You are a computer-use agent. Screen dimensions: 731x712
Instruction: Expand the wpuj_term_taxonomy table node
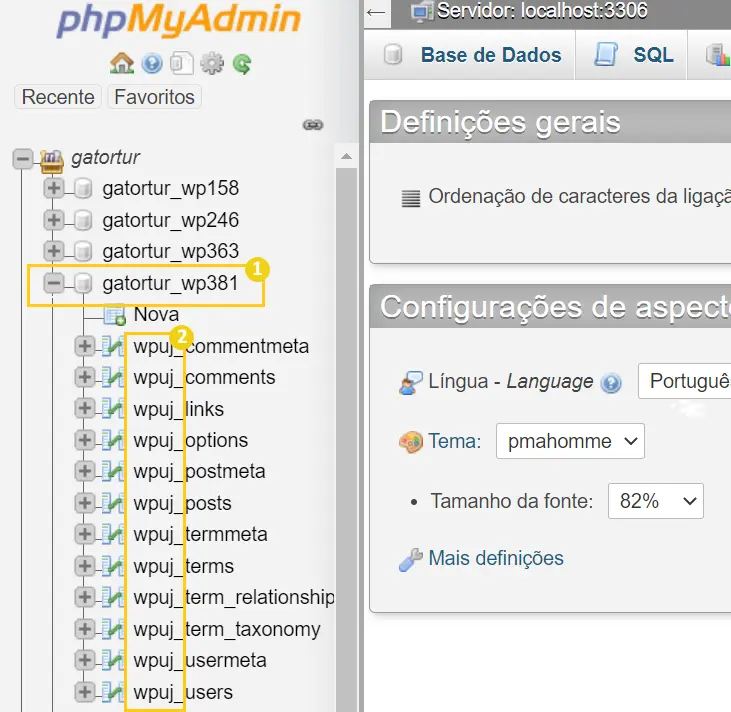pyautogui.click(x=85, y=629)
